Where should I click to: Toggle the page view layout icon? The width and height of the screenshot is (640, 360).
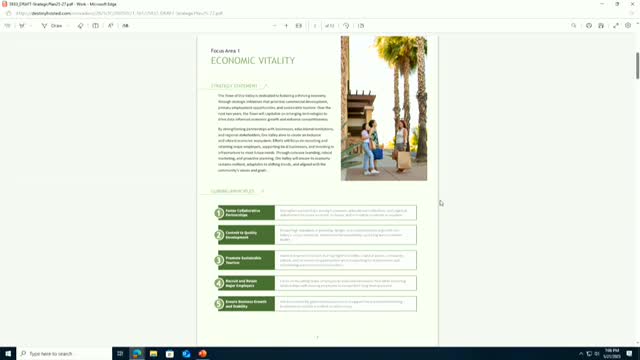click(96, 26)
